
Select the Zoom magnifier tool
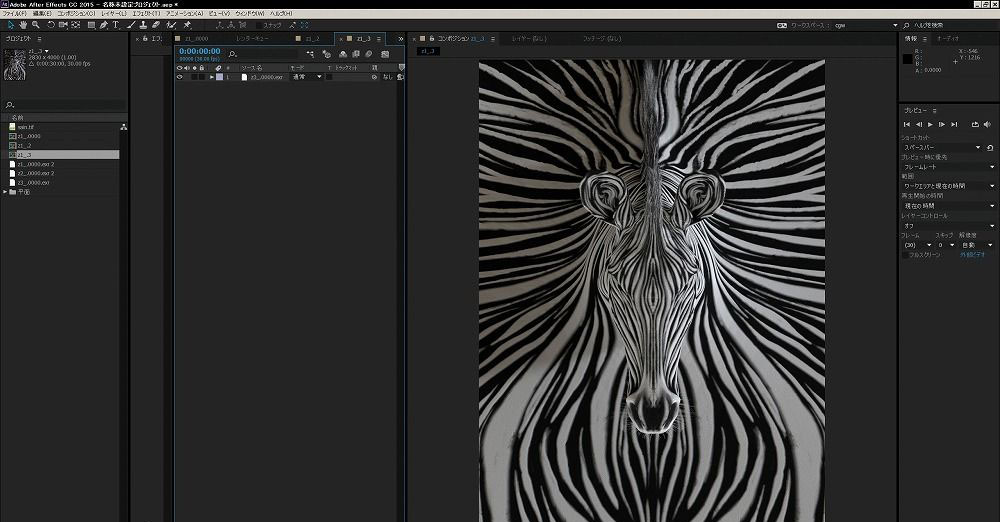(37, 25)
